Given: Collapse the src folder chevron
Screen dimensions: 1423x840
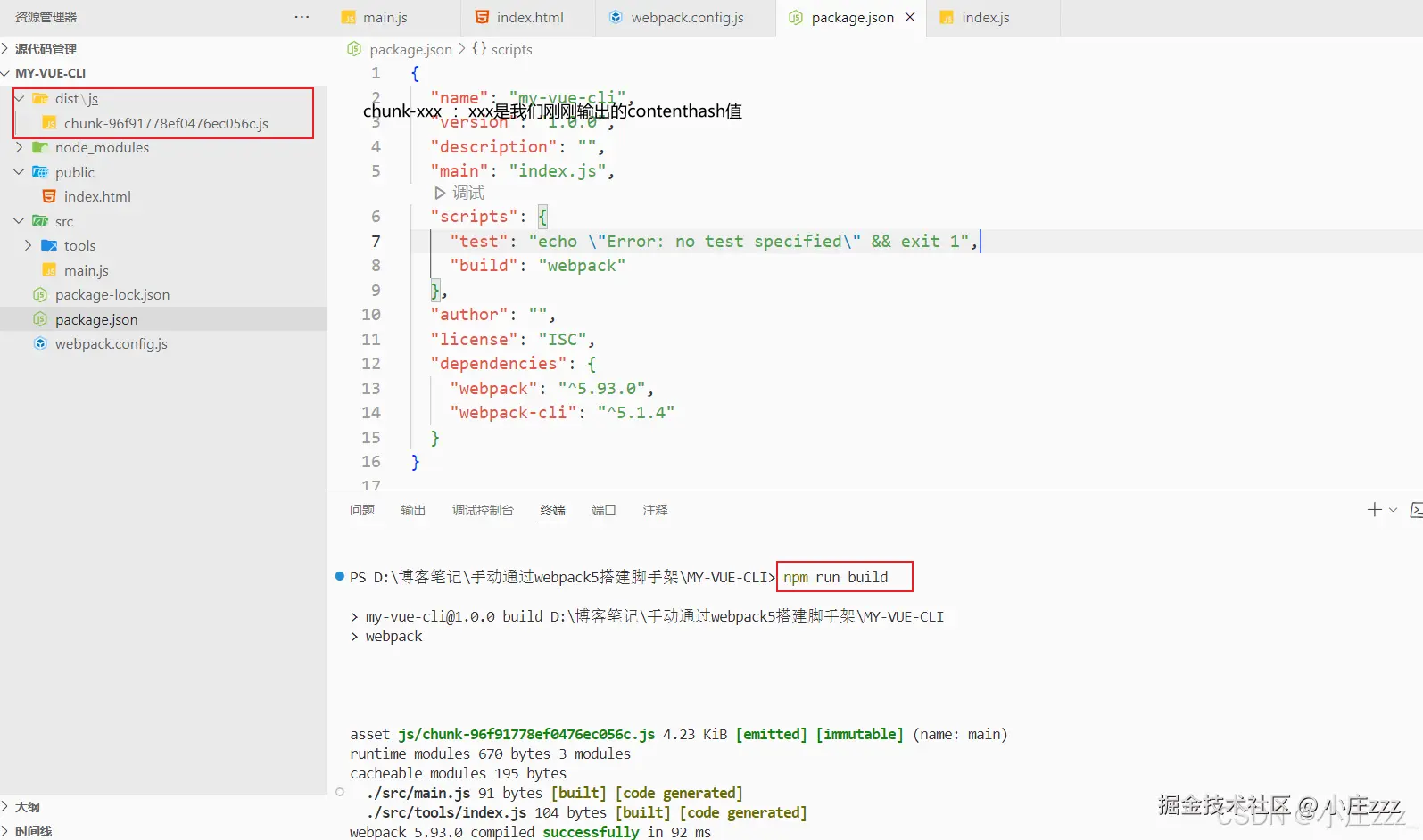Looking at the screenshot, I should (19, 221).
